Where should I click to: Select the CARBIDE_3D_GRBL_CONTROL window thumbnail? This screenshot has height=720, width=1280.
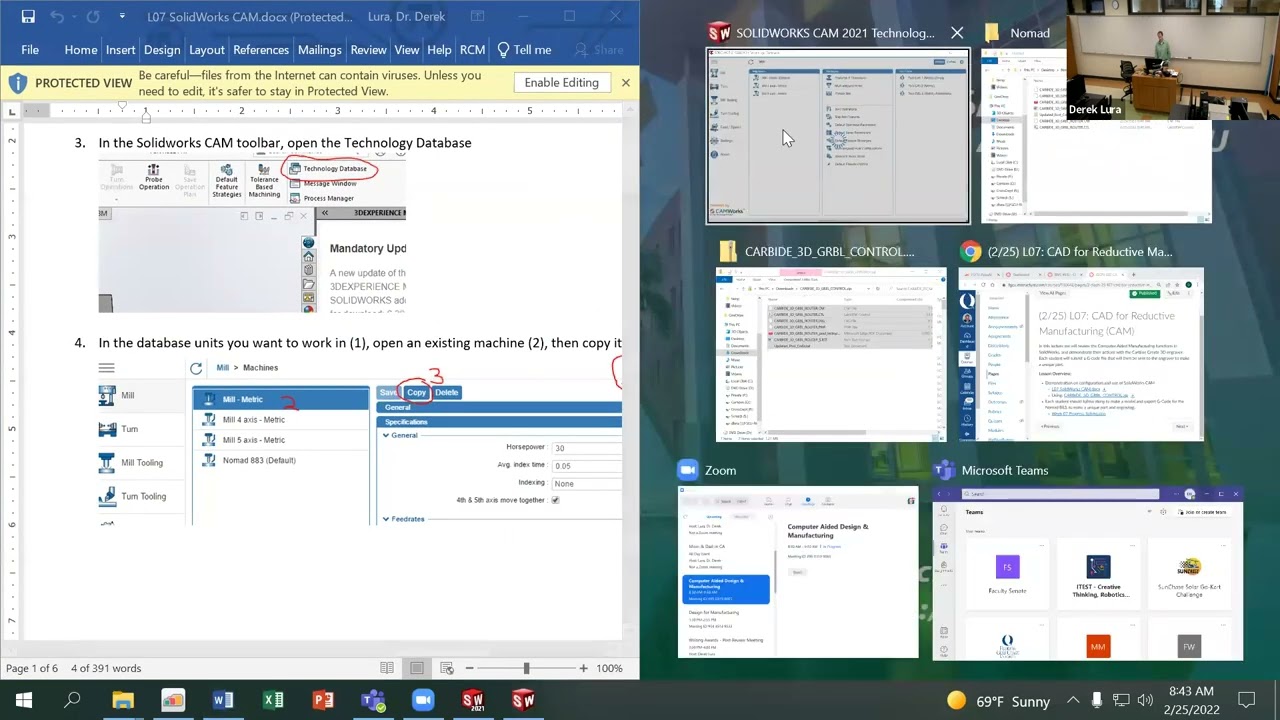pos(832,354)
